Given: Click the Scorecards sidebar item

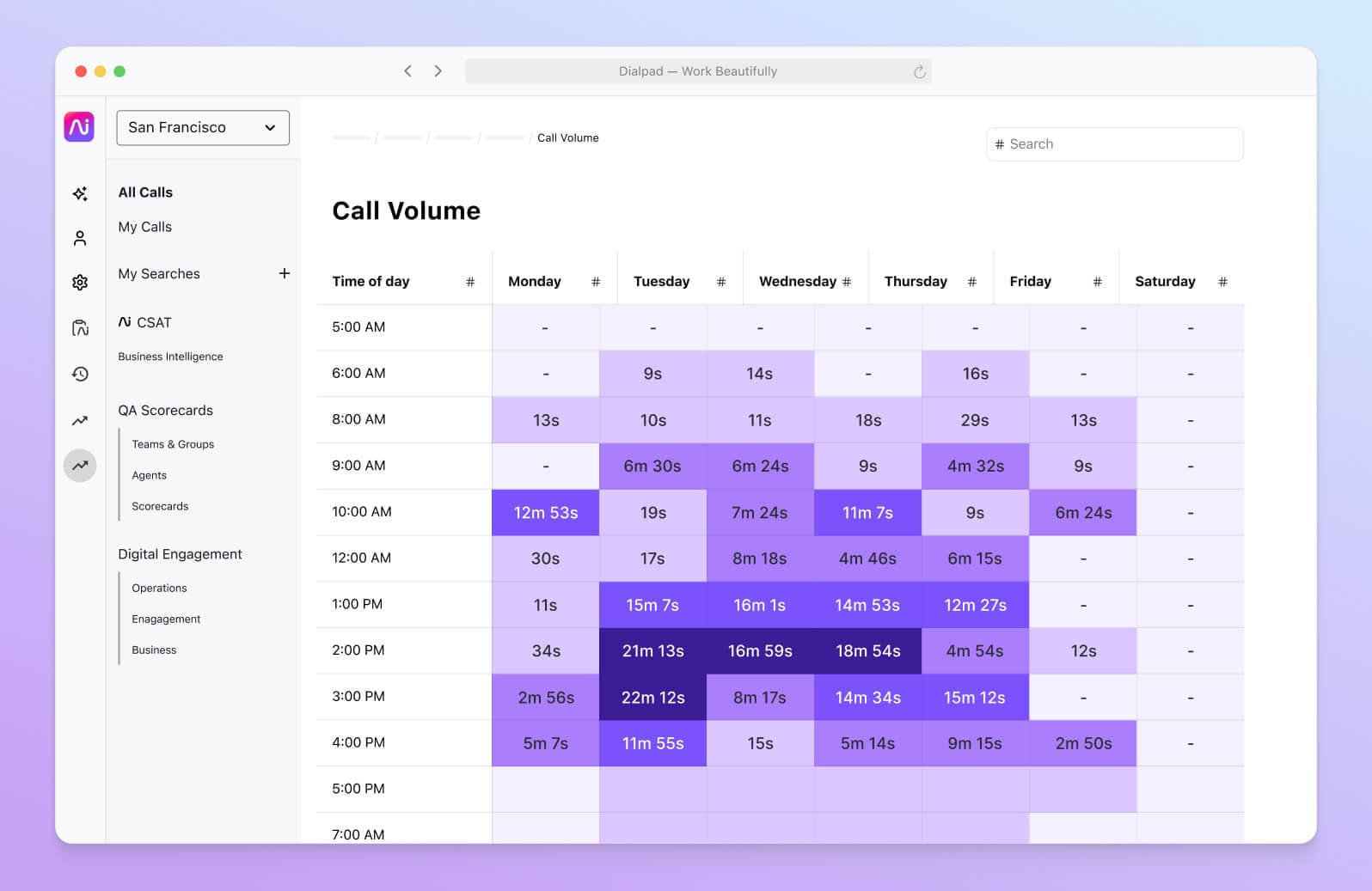Looking at the screenshot, I should click(x=160, y=506).
